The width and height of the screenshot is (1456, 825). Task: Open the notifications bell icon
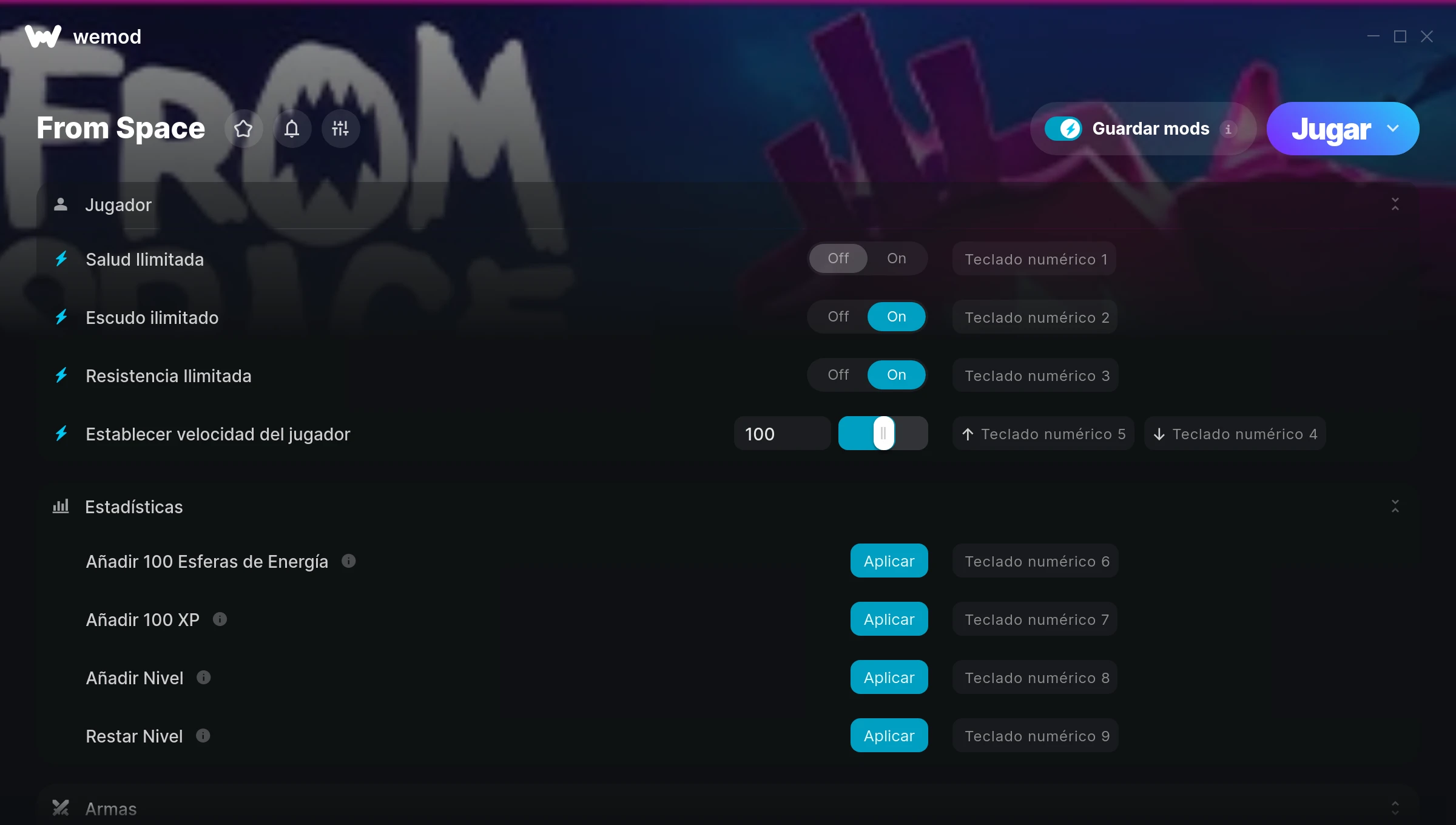point(292,129)
